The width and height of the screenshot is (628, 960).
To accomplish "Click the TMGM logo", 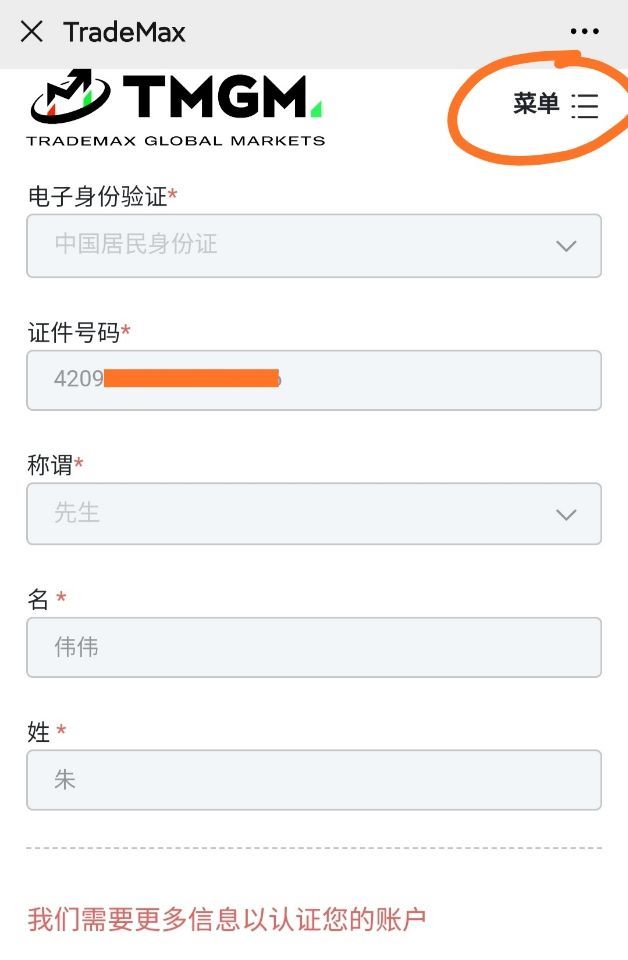I will point(176,98).
